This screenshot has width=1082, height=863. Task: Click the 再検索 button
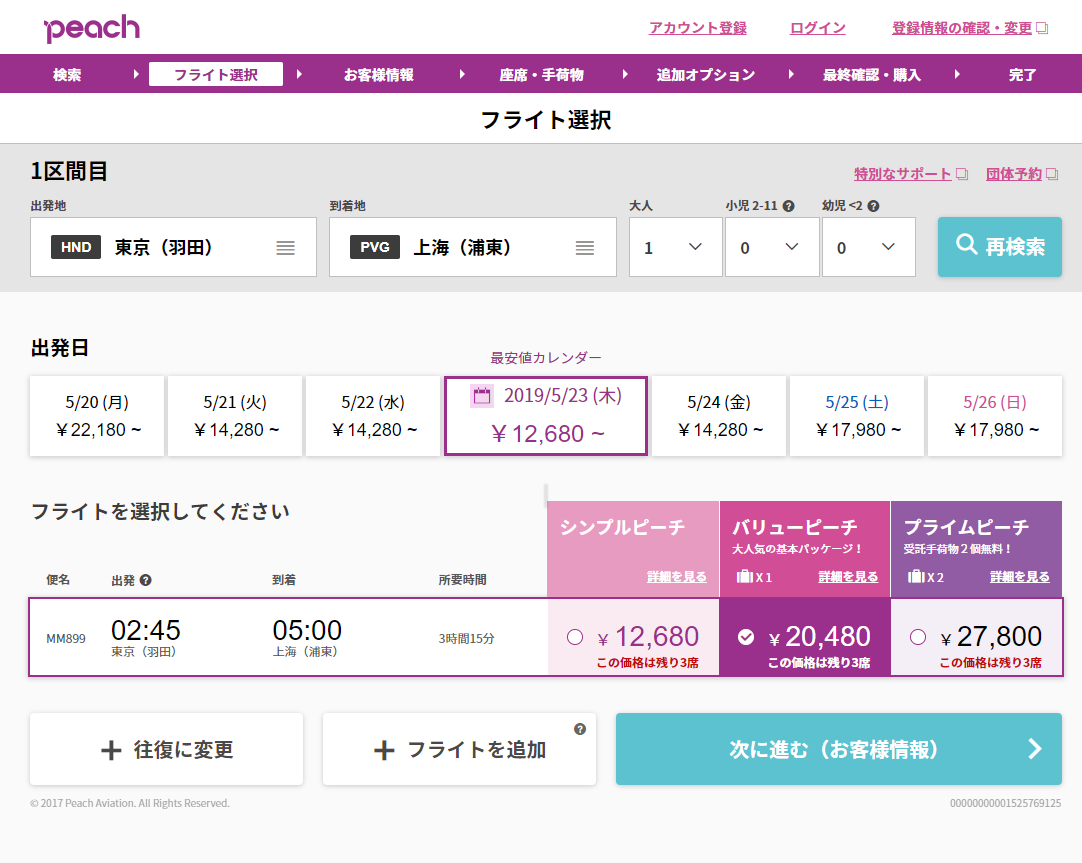click(x=1000, y=247)
